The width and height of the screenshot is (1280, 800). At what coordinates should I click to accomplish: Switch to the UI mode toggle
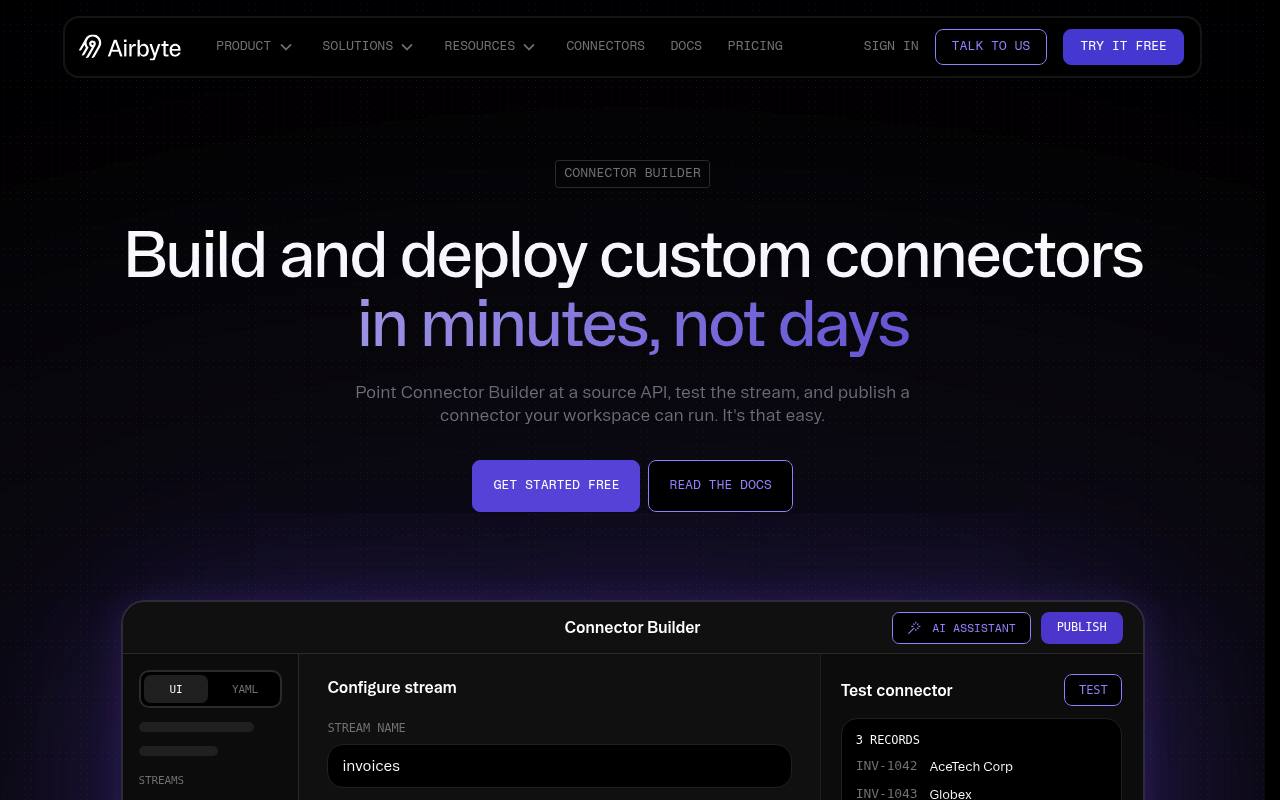tap(176, 689)
